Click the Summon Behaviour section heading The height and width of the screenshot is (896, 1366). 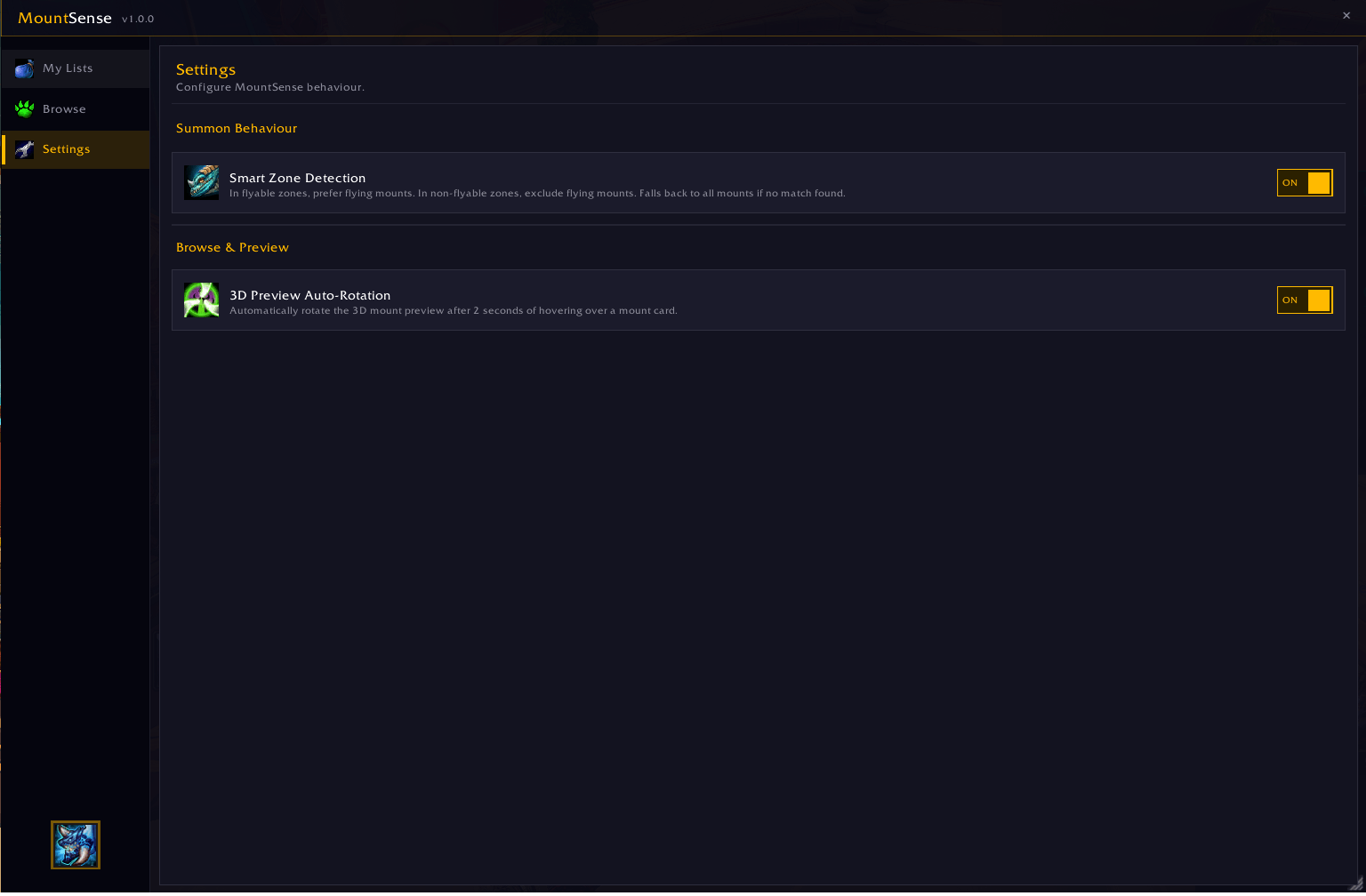point(237,128)
